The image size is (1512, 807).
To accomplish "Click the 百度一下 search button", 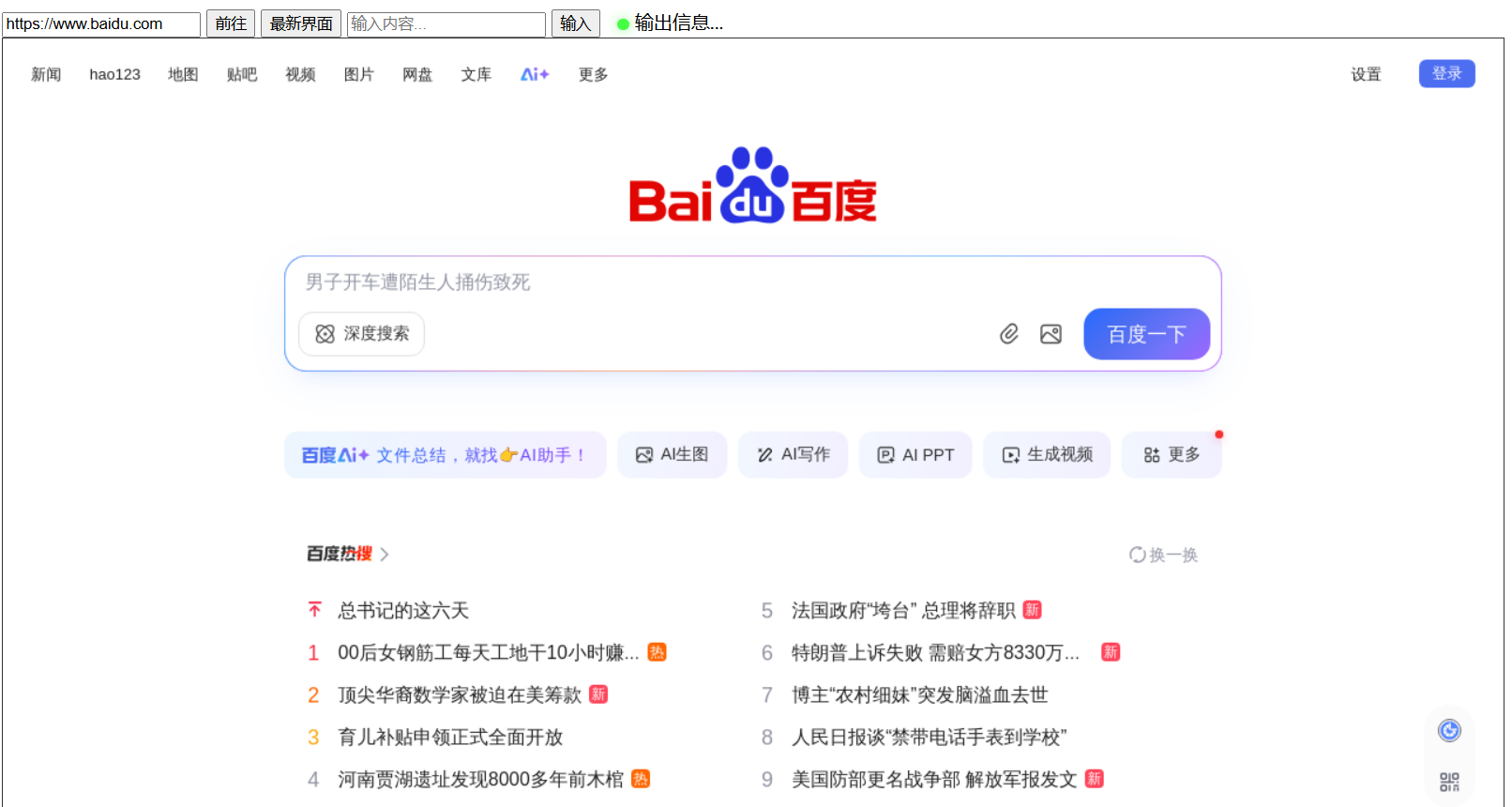I will [1146, 334].
